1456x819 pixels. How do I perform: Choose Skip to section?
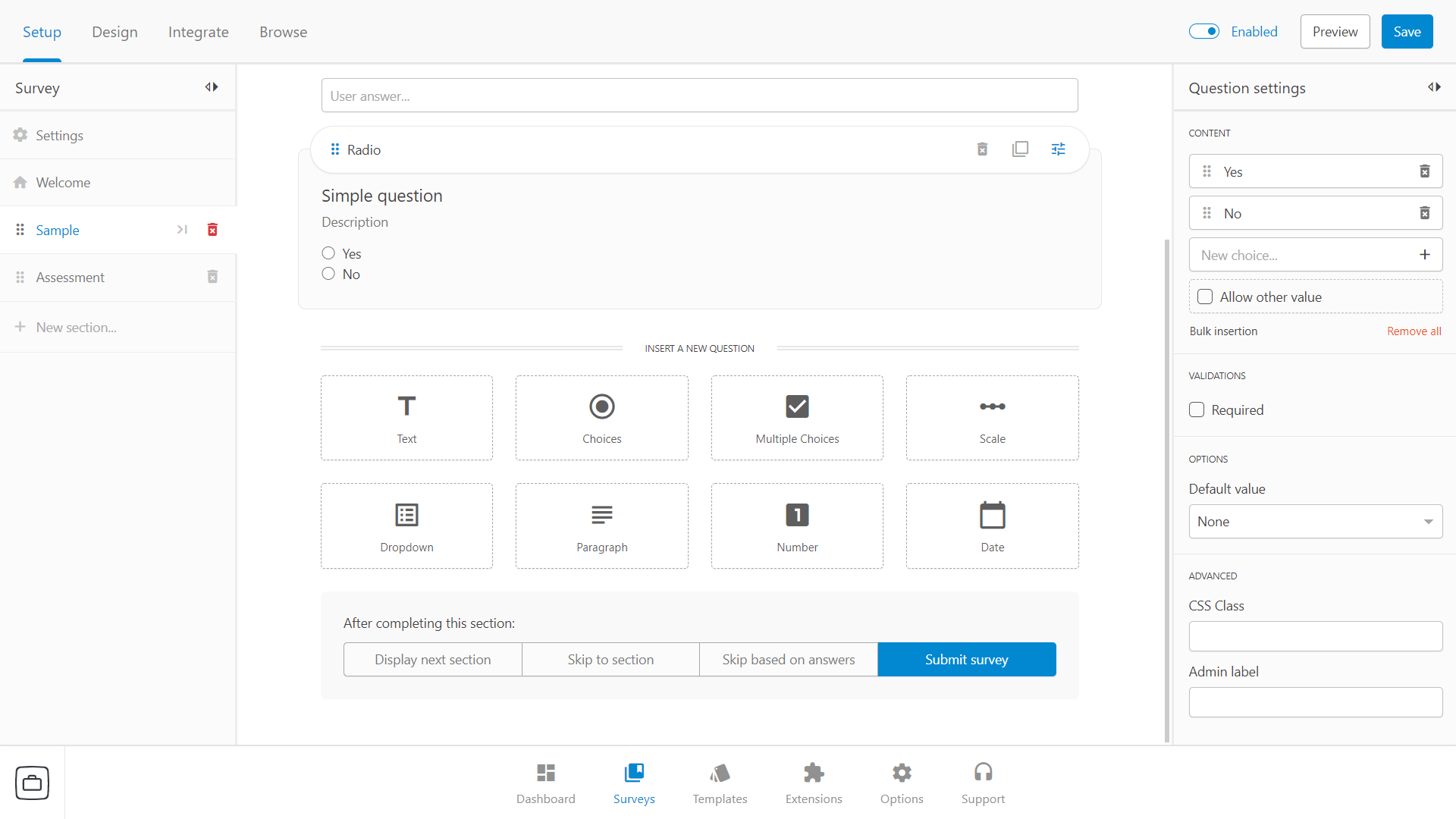[610, 659]
